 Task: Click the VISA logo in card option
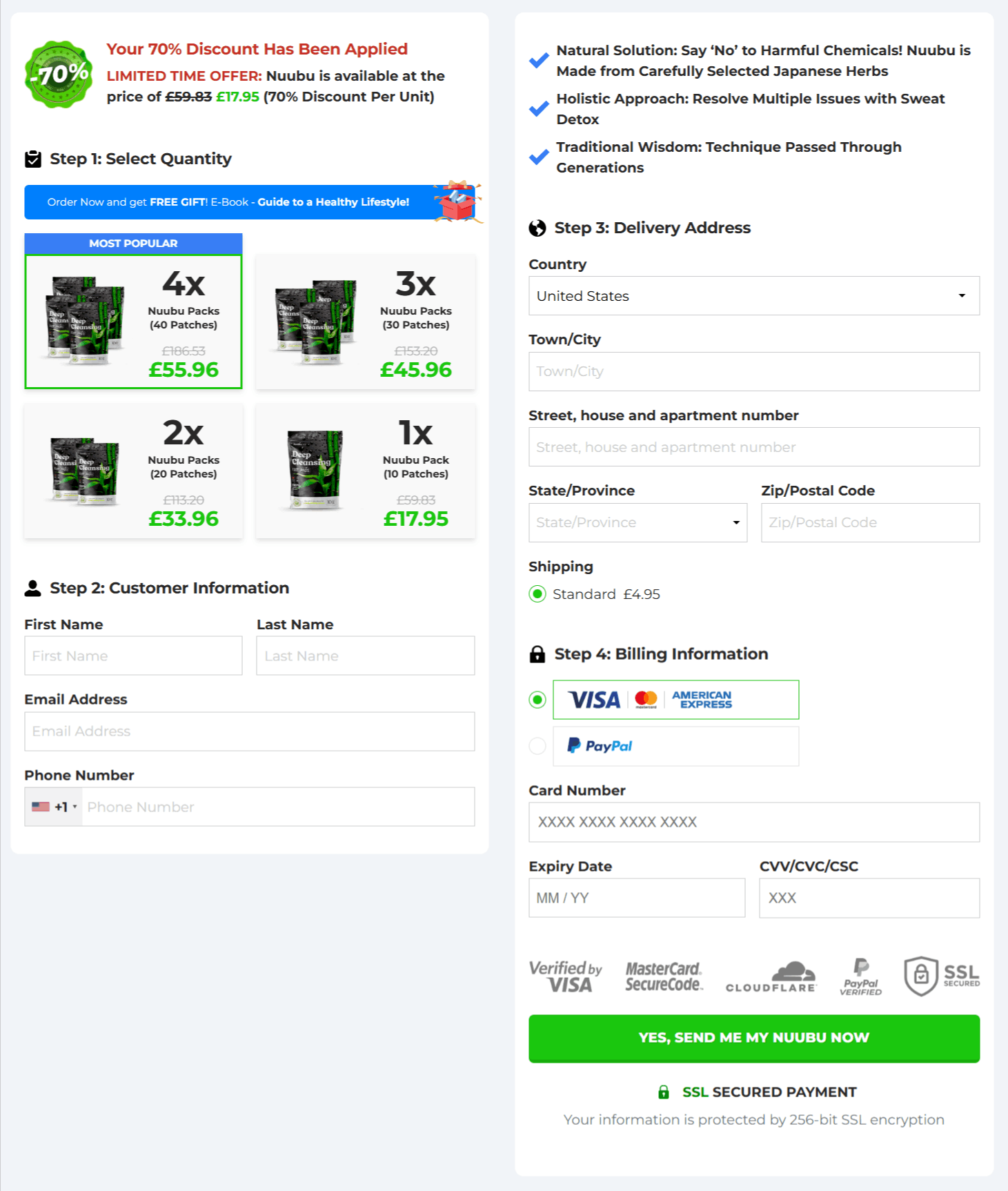594,700
